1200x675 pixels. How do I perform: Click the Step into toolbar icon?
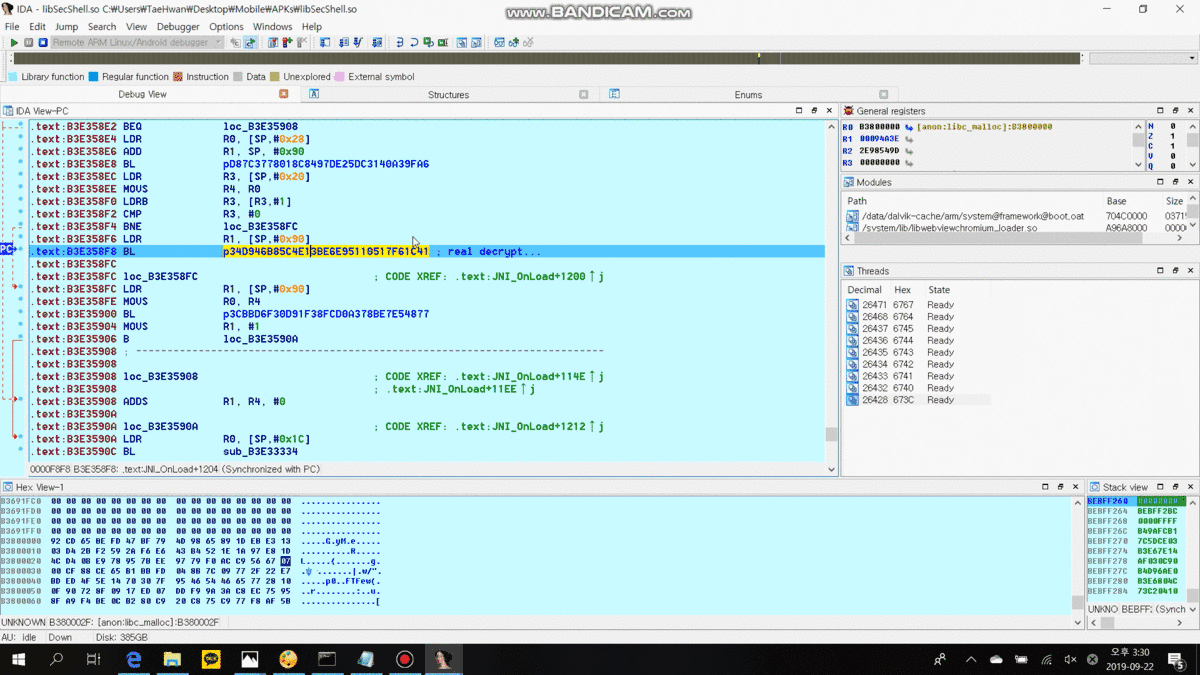pyautogui.click(x=400, y=43)
